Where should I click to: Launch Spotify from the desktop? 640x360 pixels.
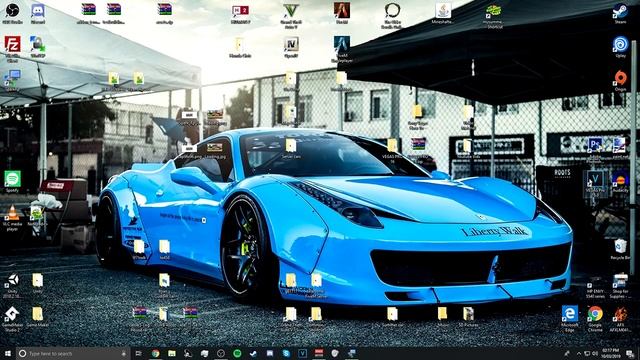pos(12,181)
